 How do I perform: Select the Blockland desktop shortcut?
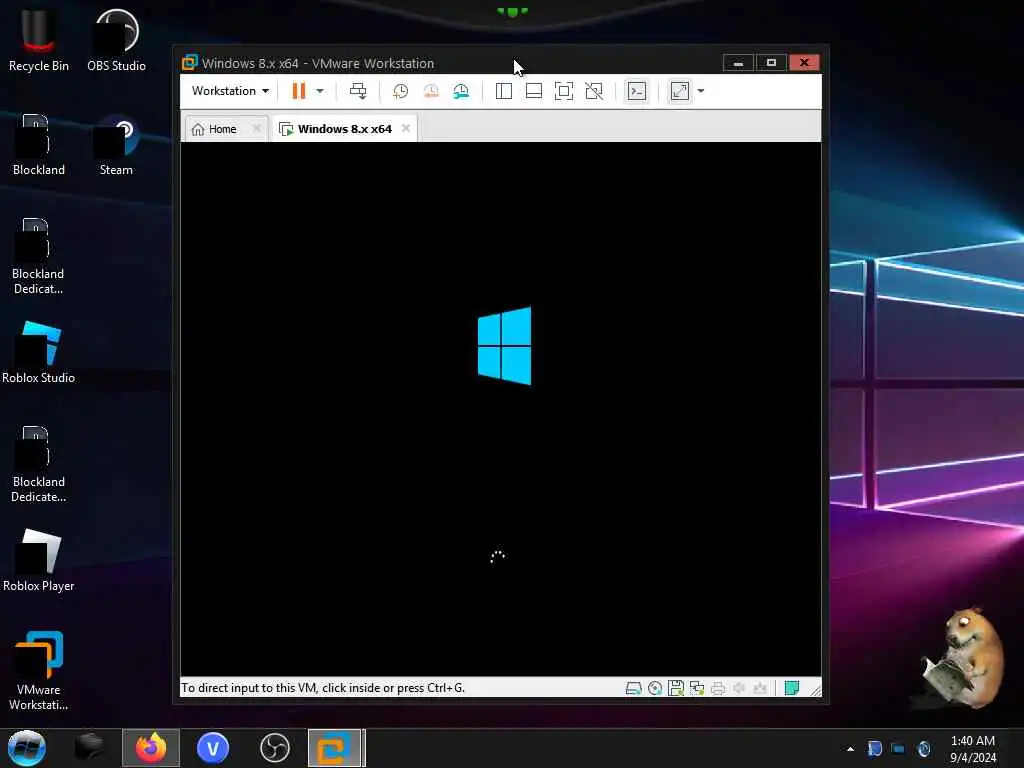pos(39,145)
